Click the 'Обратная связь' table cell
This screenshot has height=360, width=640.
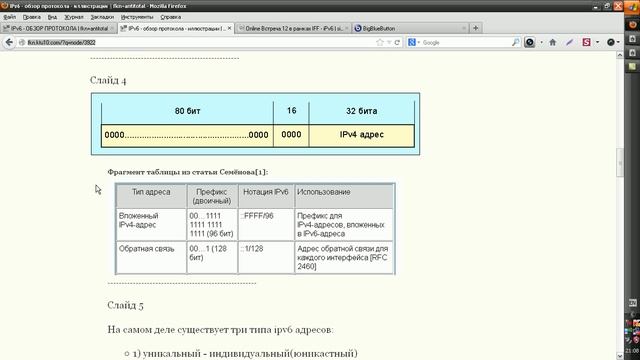tap(151, 258)
